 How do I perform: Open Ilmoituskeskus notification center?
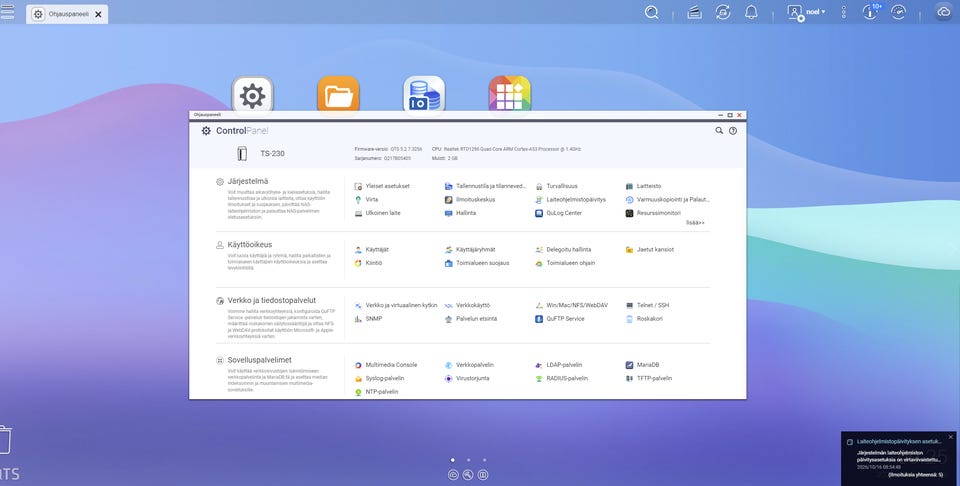470,200
